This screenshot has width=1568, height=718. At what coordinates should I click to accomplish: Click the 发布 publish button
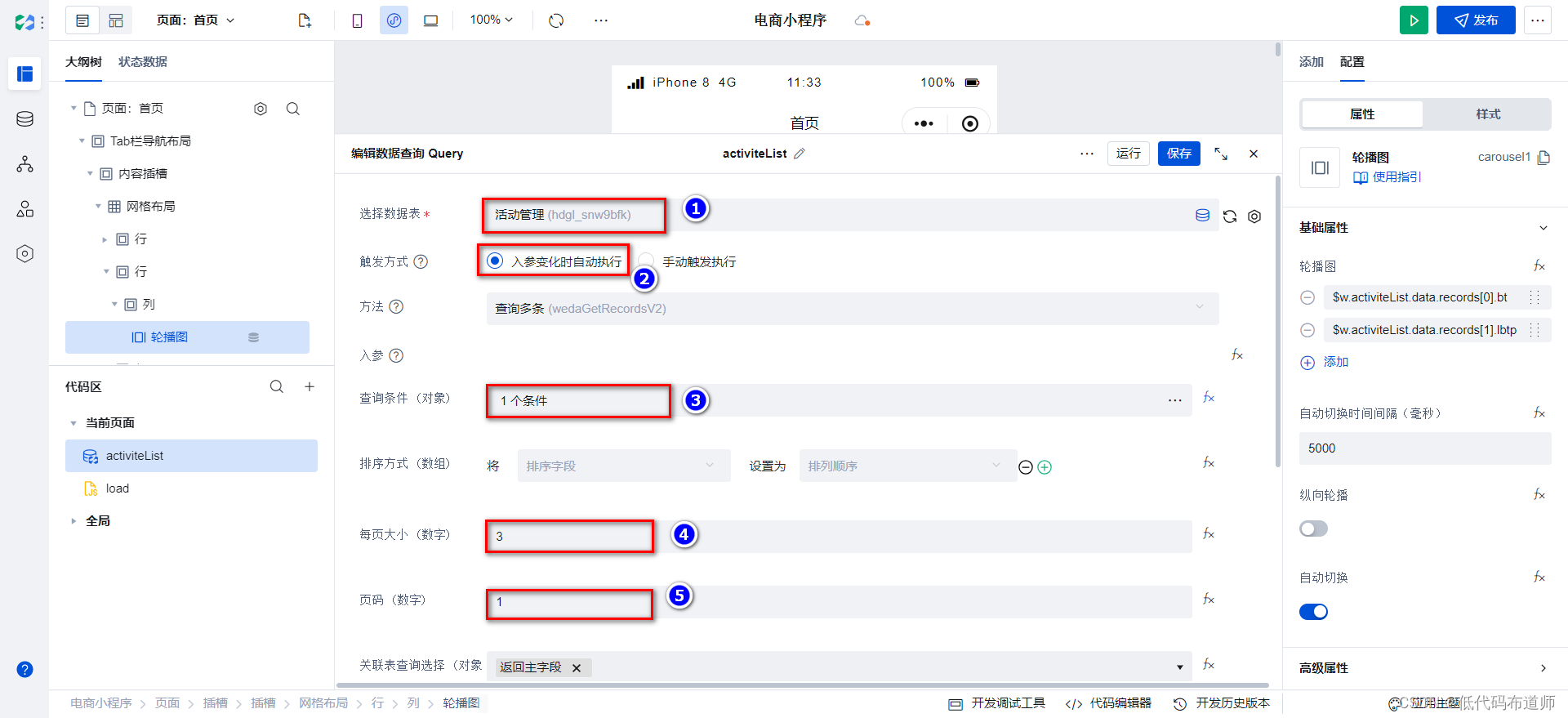click(1476, 20)
